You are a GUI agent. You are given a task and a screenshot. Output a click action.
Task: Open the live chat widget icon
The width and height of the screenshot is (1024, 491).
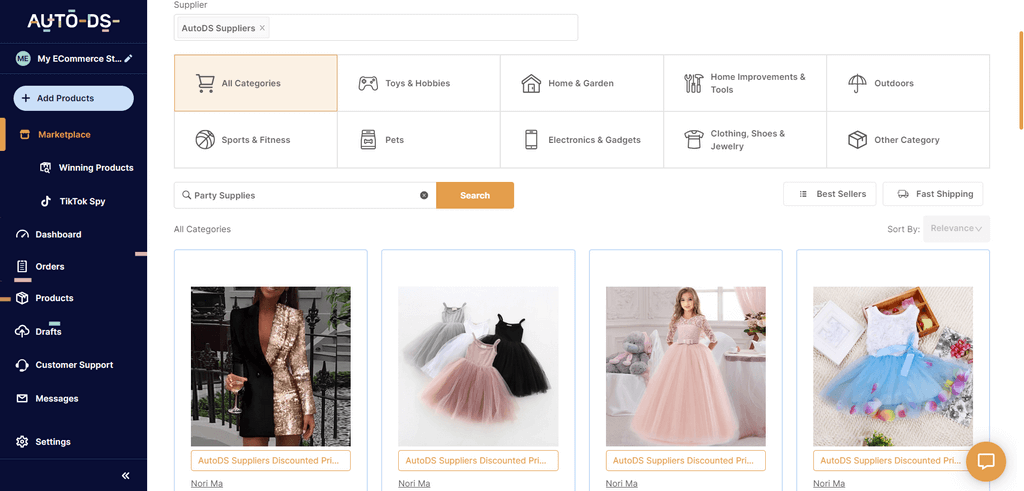(x=985, y=461)
